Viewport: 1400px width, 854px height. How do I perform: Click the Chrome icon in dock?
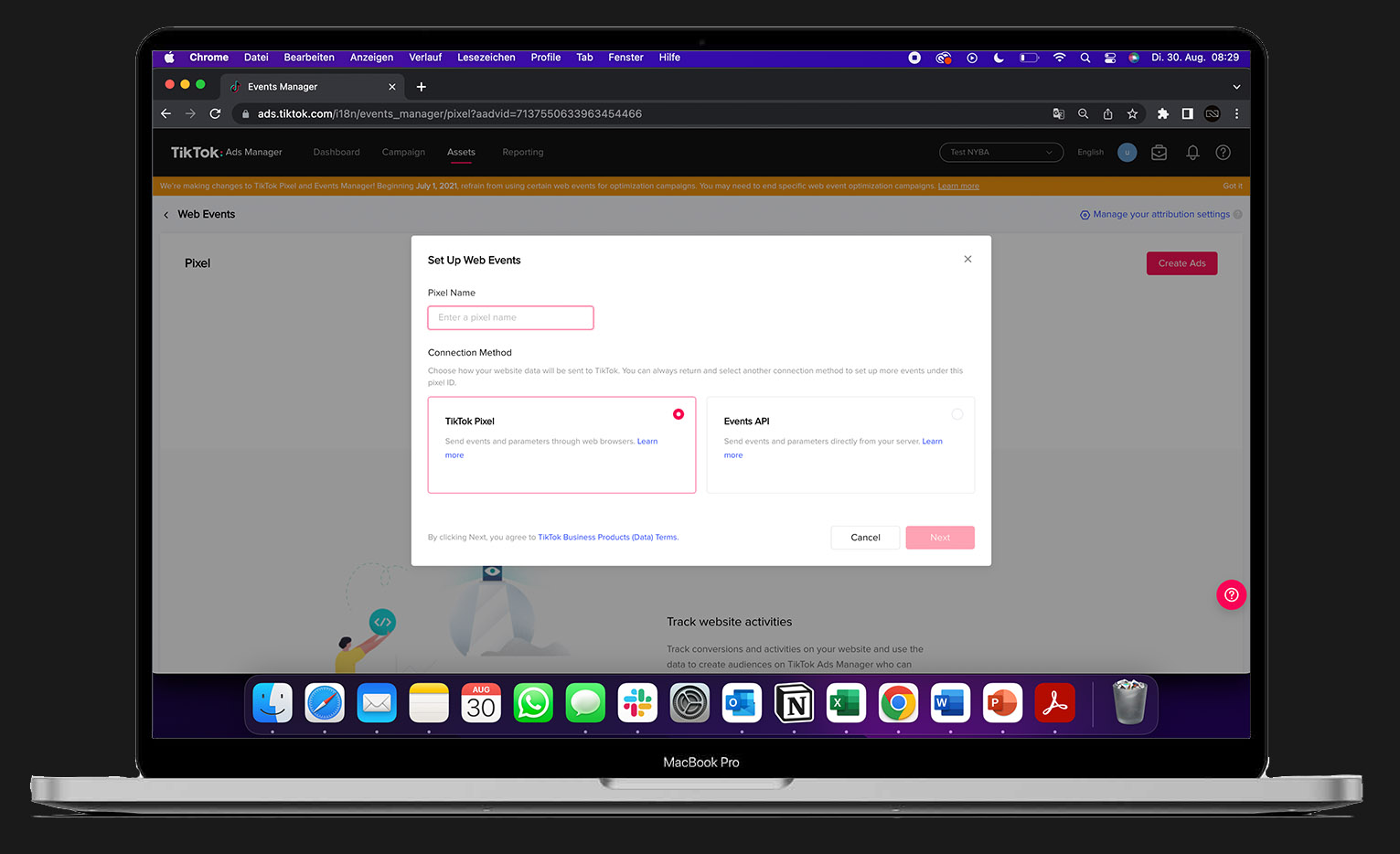pyautogui.click(x=898, y=703)
